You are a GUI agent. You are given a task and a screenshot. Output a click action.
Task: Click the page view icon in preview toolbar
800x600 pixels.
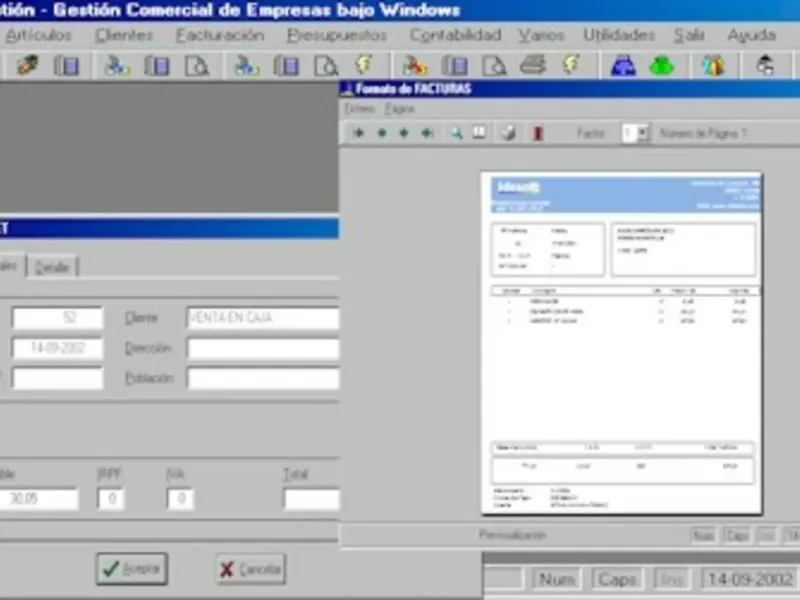(479, 133)
